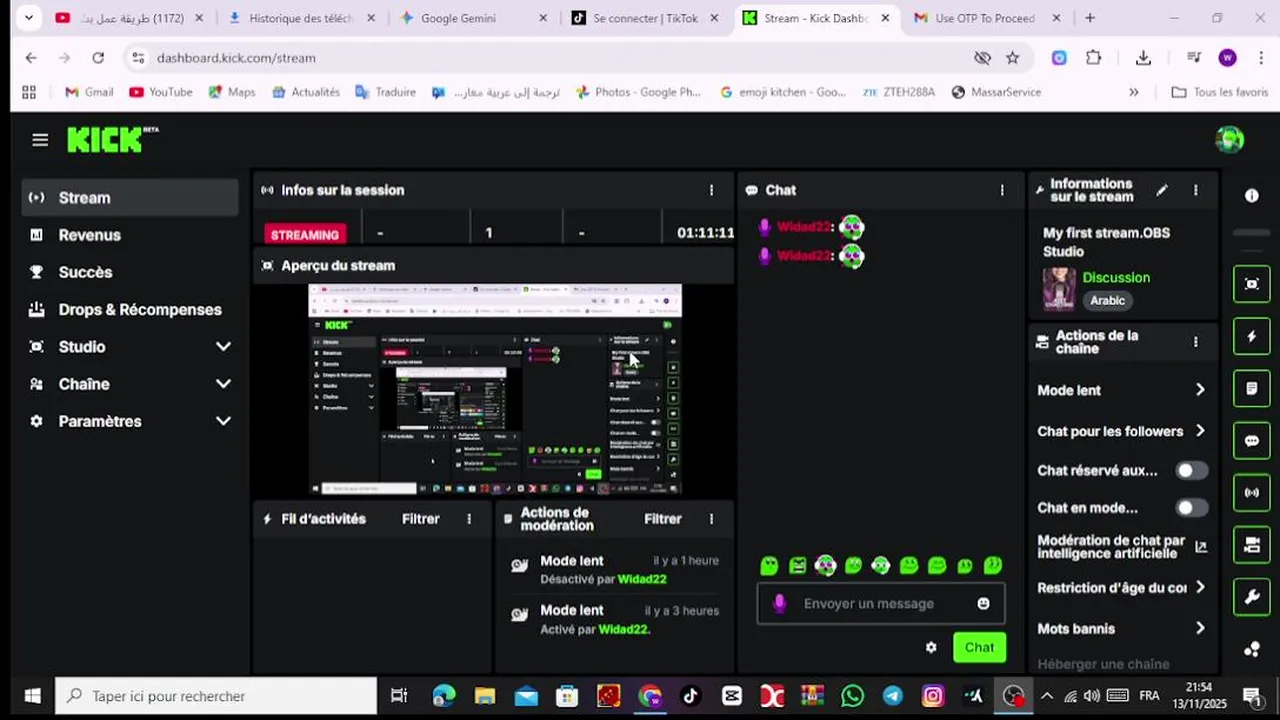1280x720 pixels.
Task: Open Mots bannis chevron
Action: [1200, 628]
